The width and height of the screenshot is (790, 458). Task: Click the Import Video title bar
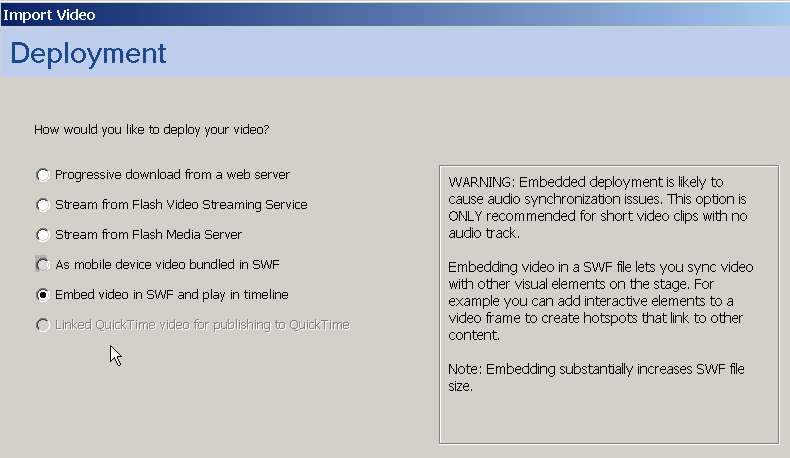pos(395,15)
